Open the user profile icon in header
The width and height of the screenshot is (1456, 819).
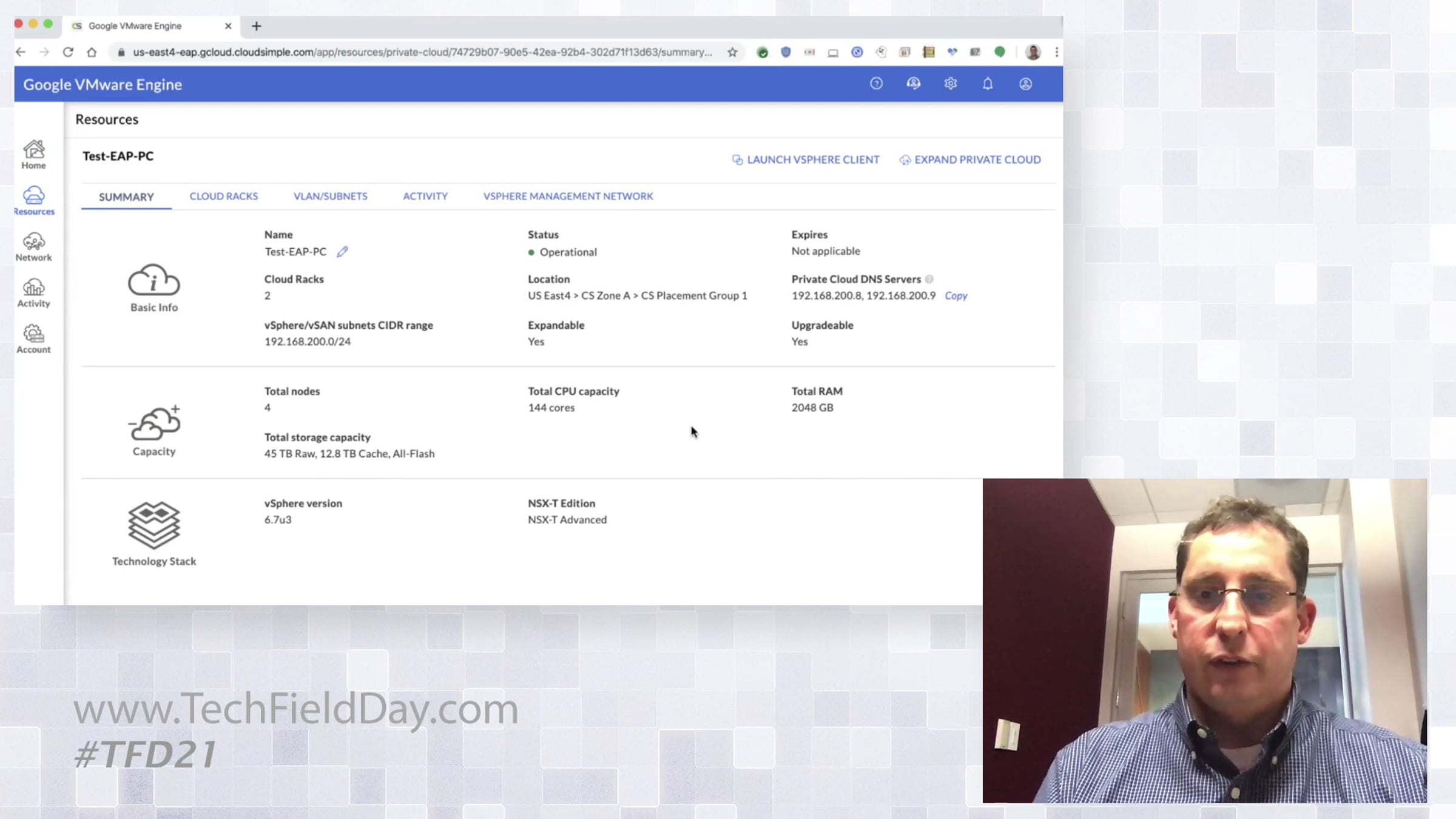pyautogui.click(x=1025, y=84)
